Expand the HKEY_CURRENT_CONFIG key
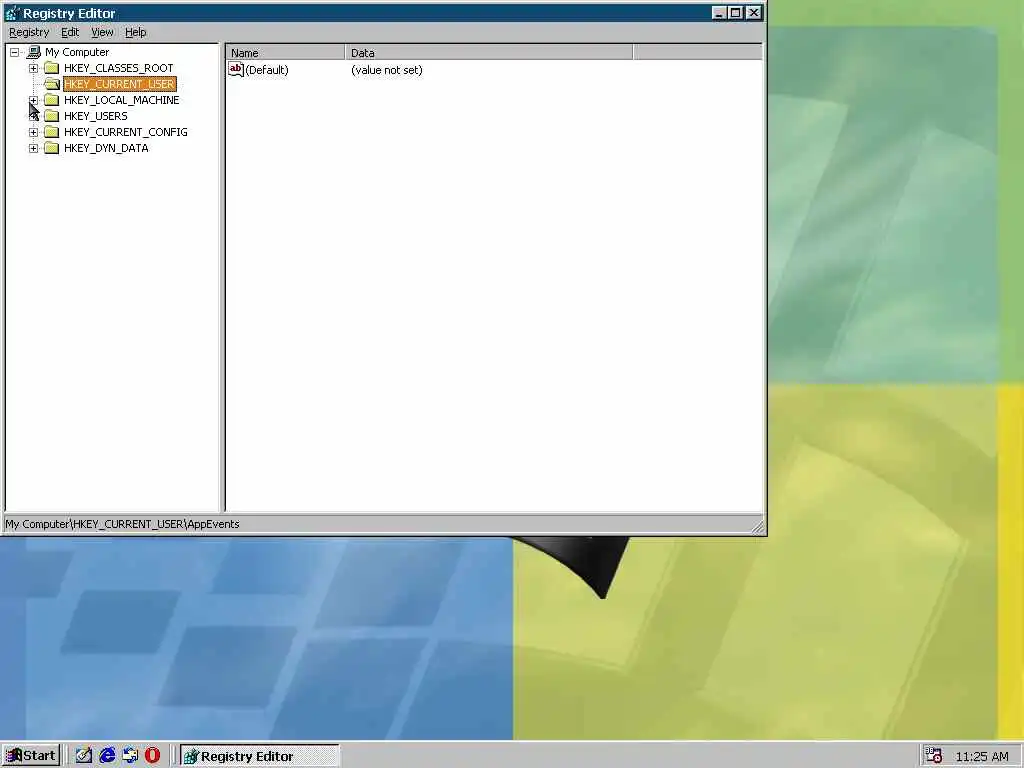Viewport: 1024px width, 768px height. tap(33, 132)
